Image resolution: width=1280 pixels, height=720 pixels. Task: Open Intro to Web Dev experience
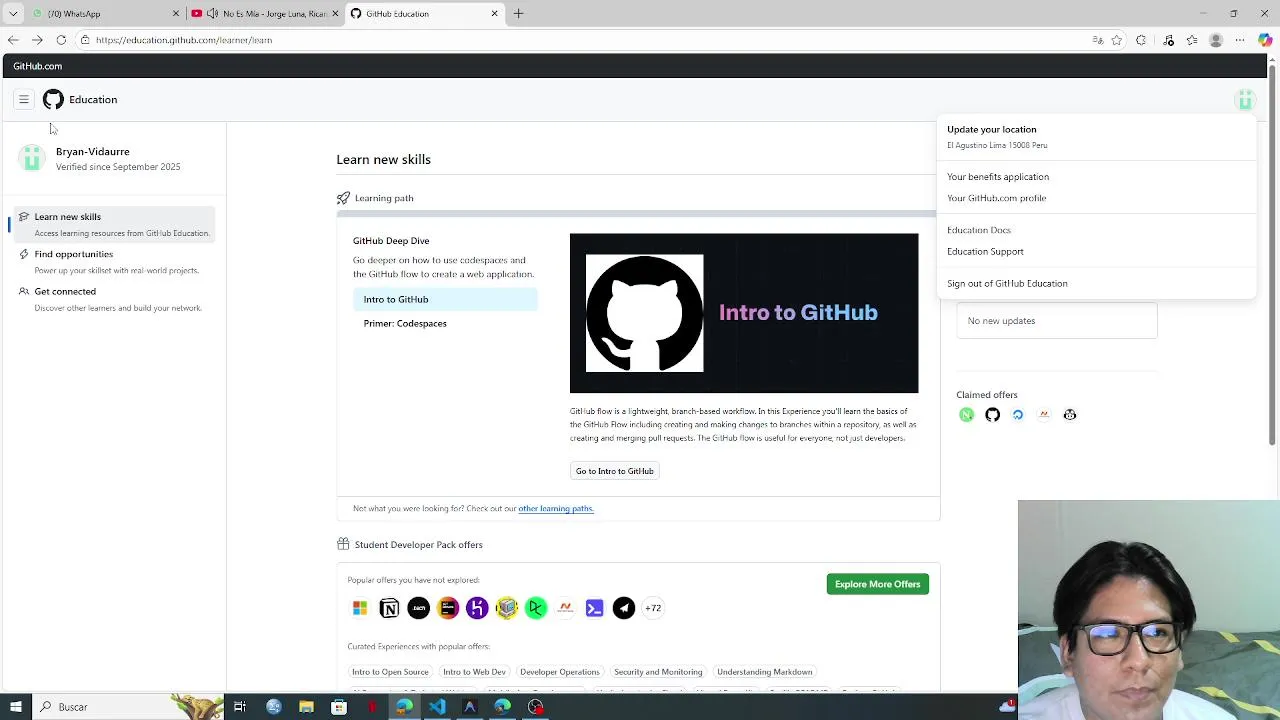click(x=474, y=672)
